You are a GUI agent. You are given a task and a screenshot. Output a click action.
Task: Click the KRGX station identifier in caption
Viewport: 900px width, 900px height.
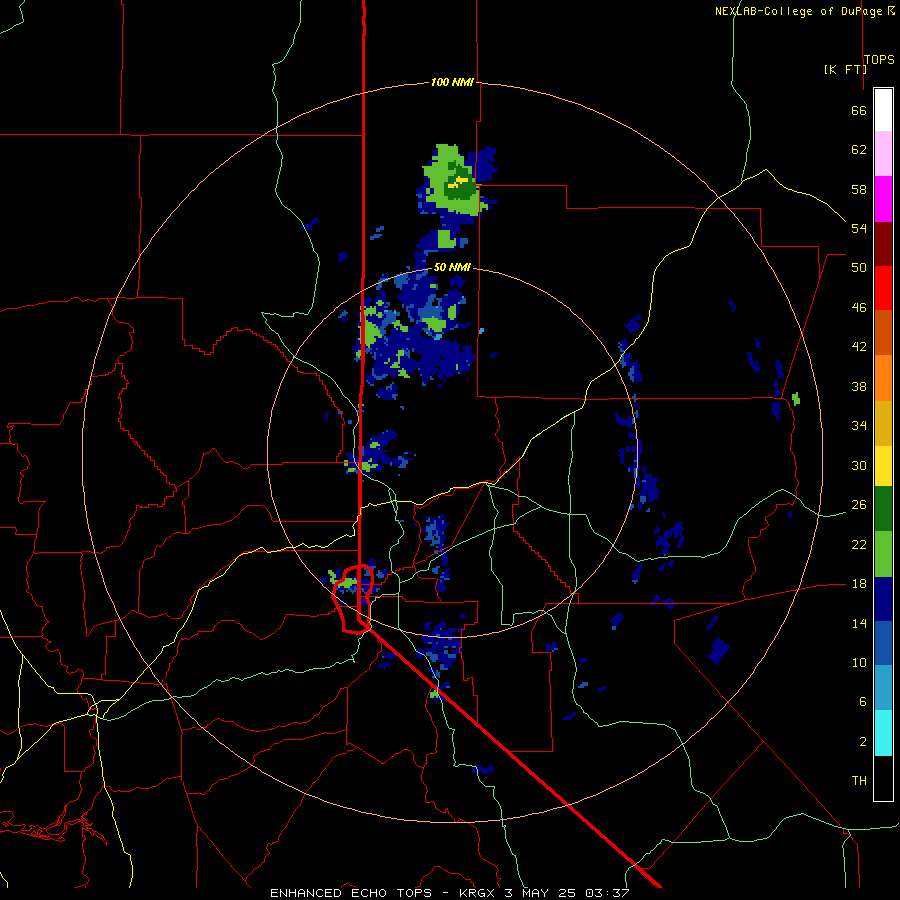pyautogui.click(x=478, y=893)
